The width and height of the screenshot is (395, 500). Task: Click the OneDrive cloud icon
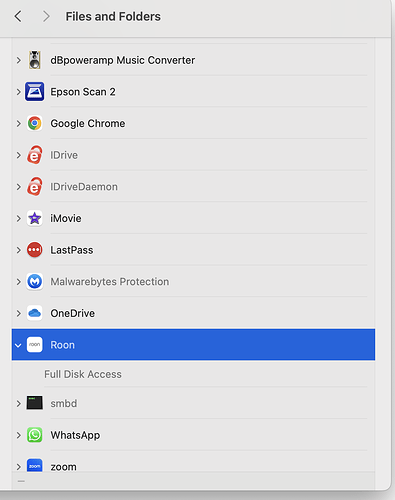[x=34, y=313]
